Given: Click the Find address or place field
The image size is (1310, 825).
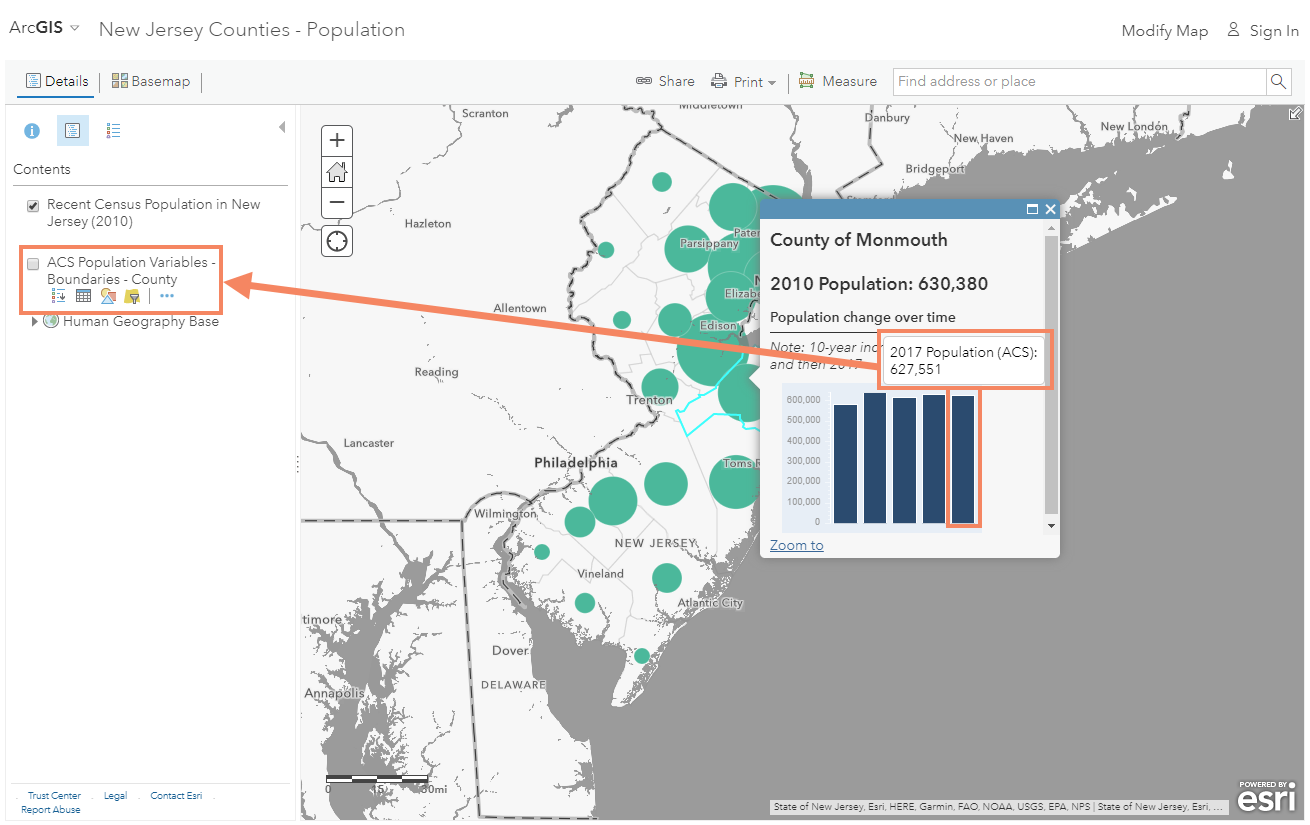Looking at the screenshot, I should [x=1080, y=81].
